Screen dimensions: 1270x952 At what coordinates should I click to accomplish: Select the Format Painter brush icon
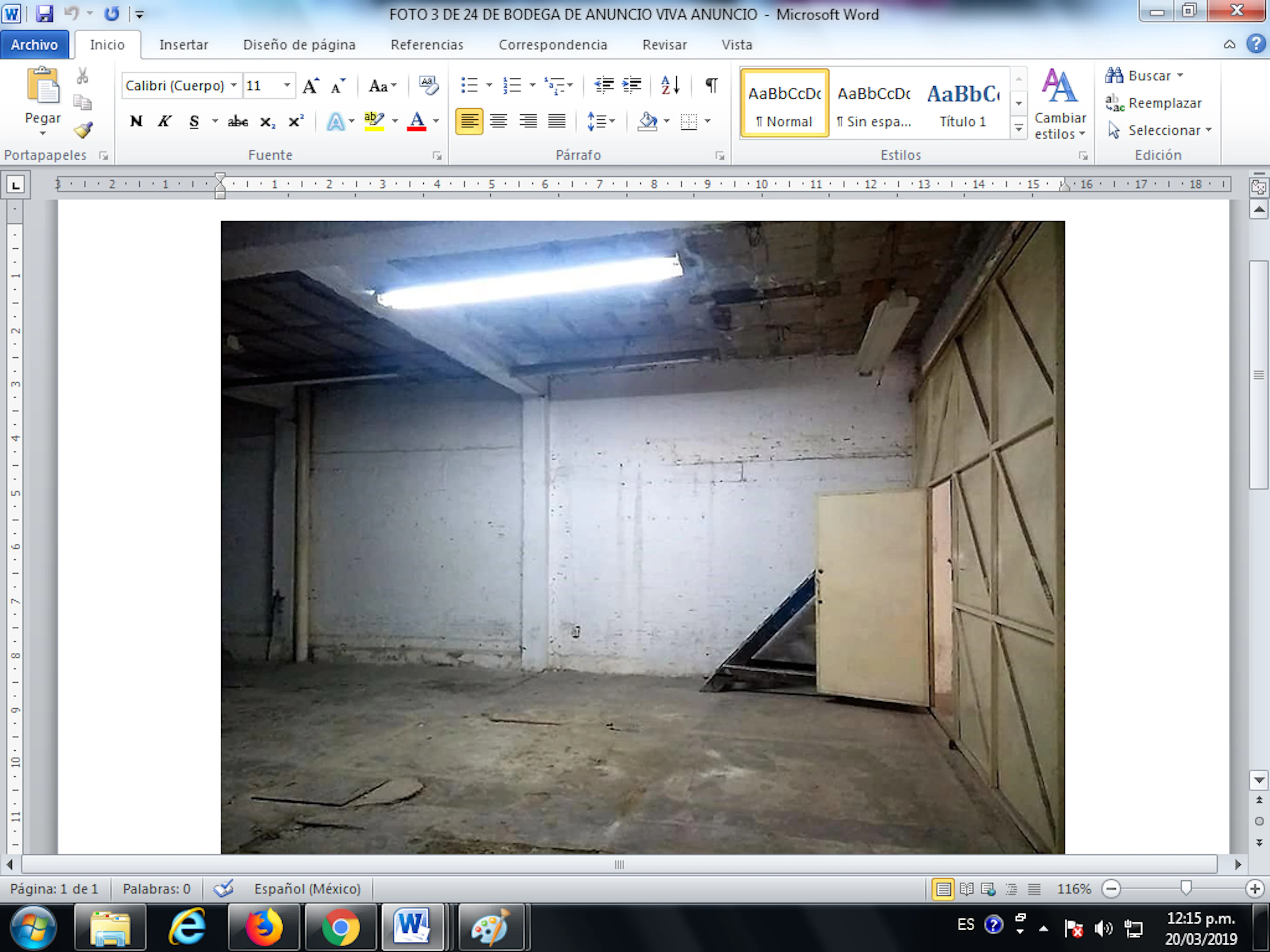coord(83,130)
